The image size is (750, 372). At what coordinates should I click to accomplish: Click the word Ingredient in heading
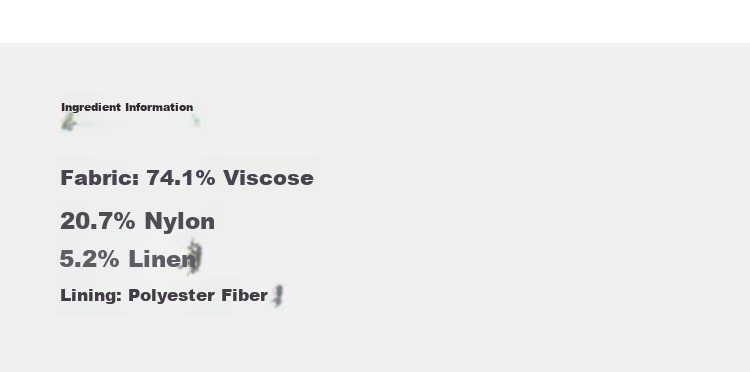(91, 108)
